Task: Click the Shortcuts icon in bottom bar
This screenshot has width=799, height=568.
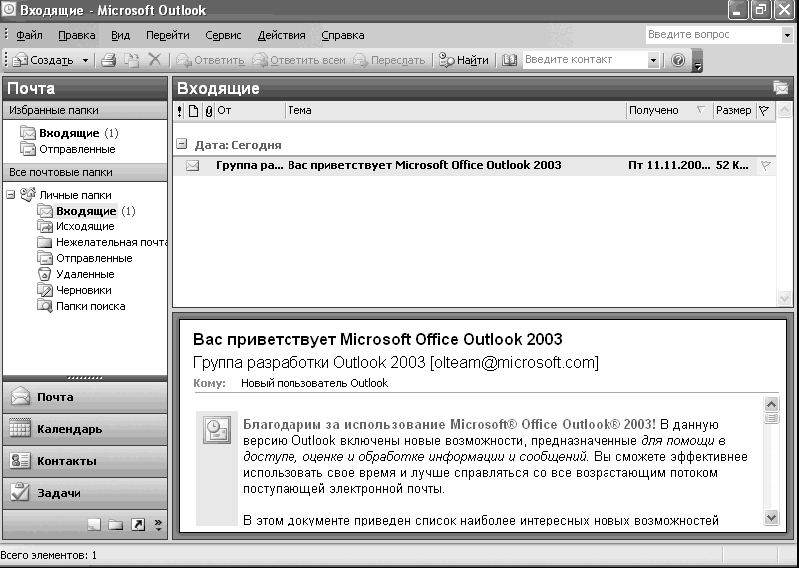Action: (x=138, y=524)
